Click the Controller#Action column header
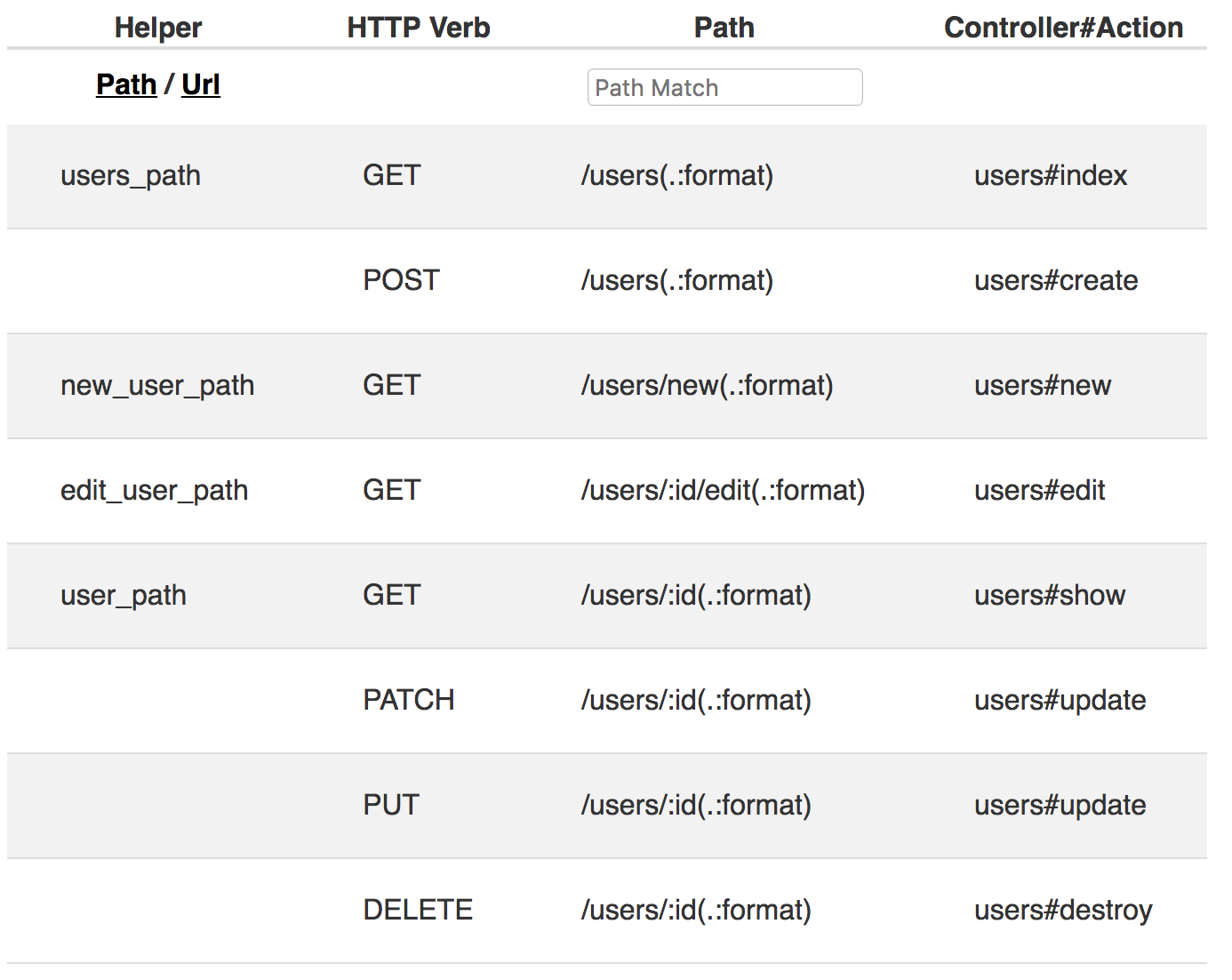Image resolution: width=1232 pixels, height=980 pixels. click(1063, 28)
